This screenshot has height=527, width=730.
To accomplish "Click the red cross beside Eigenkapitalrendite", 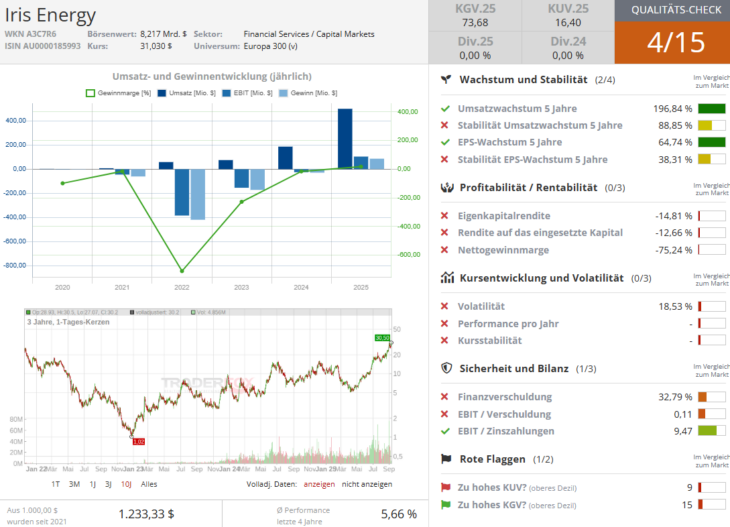I will (x=445, y=216).
